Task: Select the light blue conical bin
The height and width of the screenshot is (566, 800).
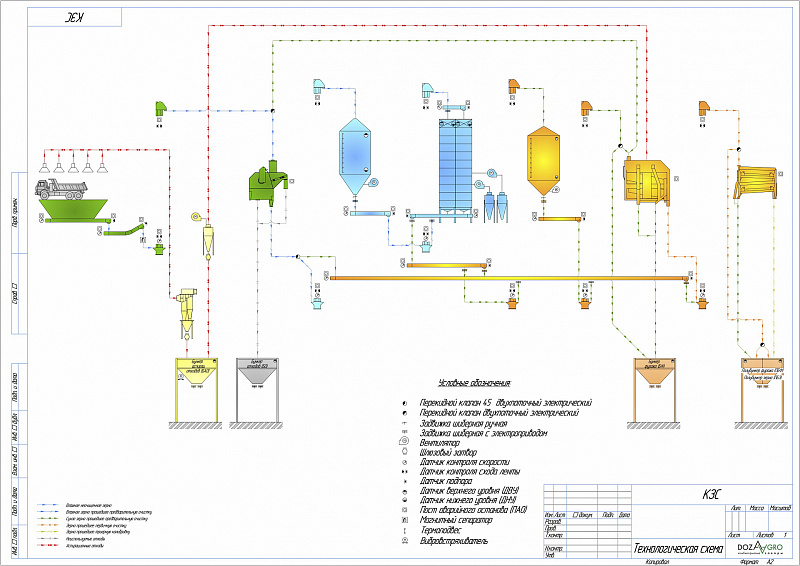Action: pyautogui.click(x=355, y=156)
